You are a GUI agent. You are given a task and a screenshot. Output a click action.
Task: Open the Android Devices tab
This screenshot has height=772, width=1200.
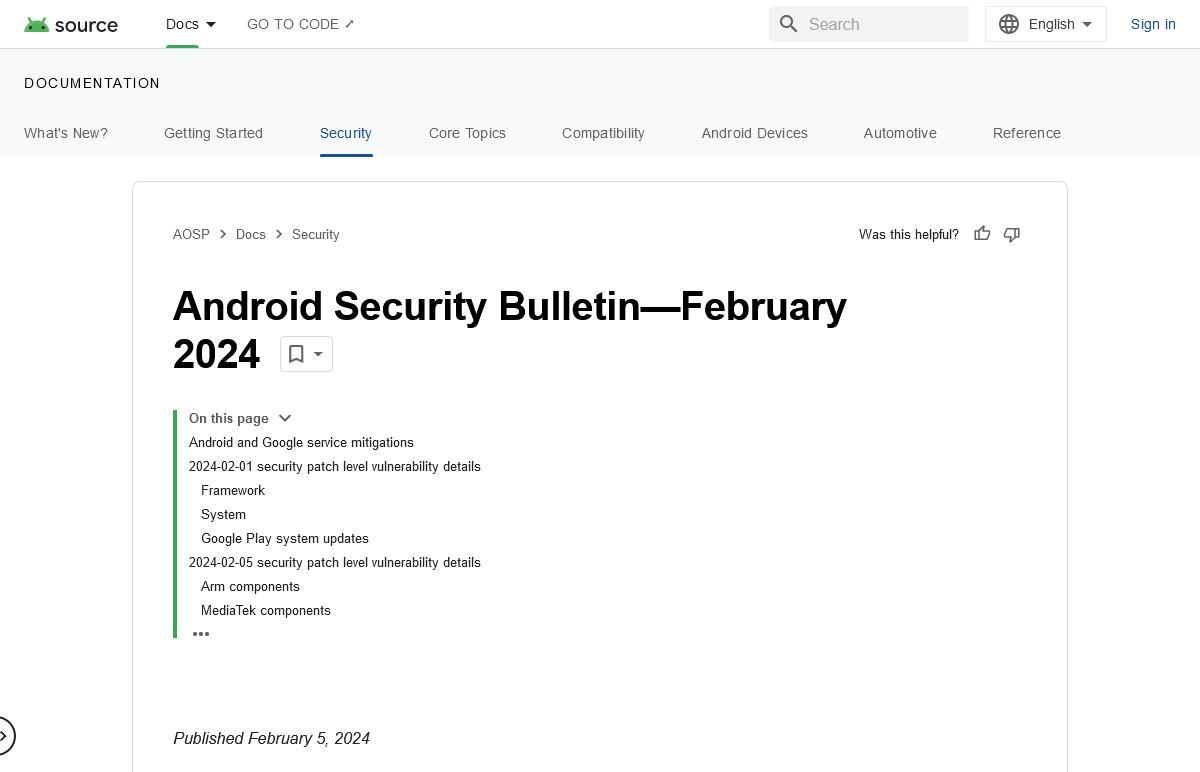click(x=754, y=133)
